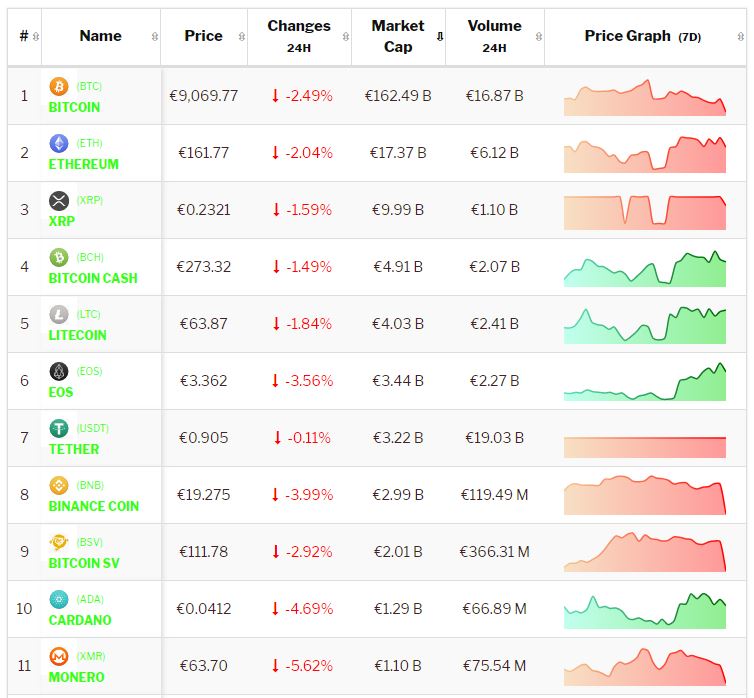Click the Bitcoin Cash green icon

pyautogui.click(x=59, y=258)
